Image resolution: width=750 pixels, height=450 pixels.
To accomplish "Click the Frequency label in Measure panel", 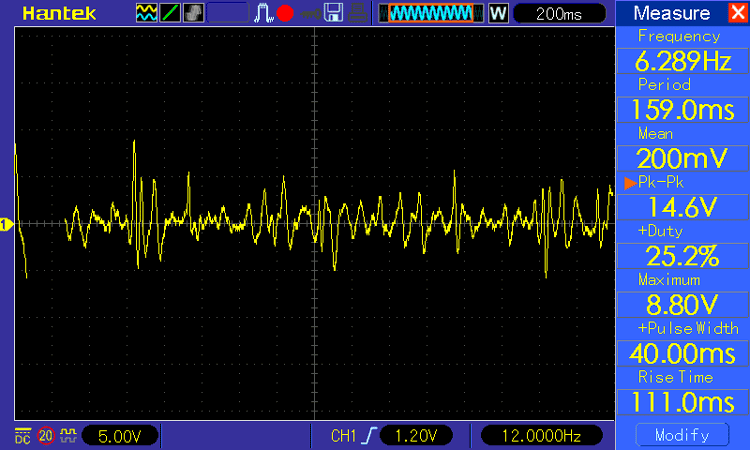I will (x=679, y=36).
